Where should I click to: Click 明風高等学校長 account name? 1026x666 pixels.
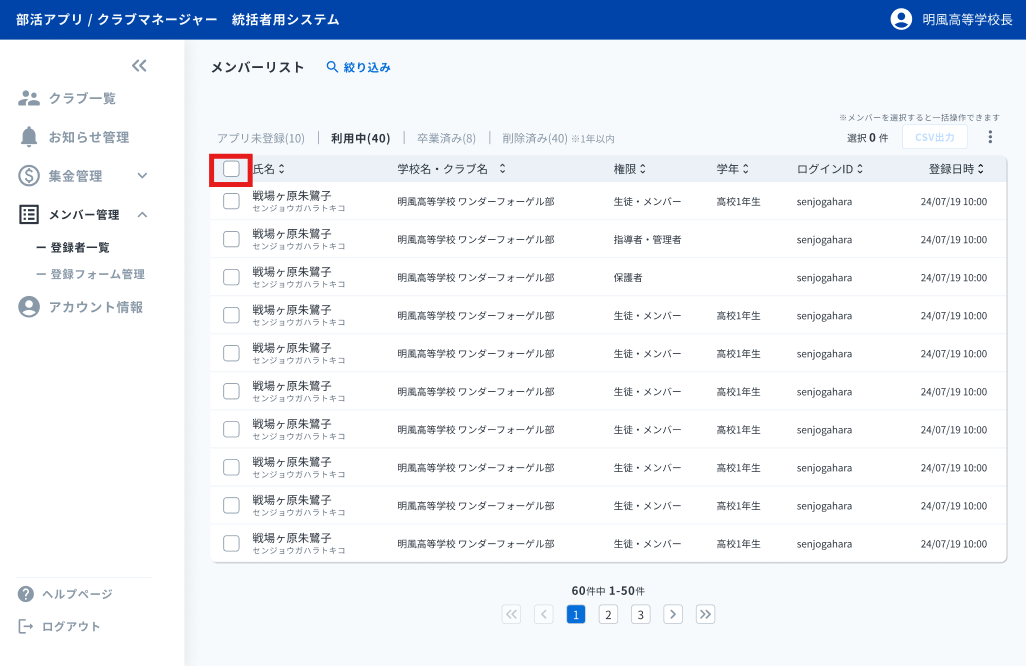click(967, 20)
